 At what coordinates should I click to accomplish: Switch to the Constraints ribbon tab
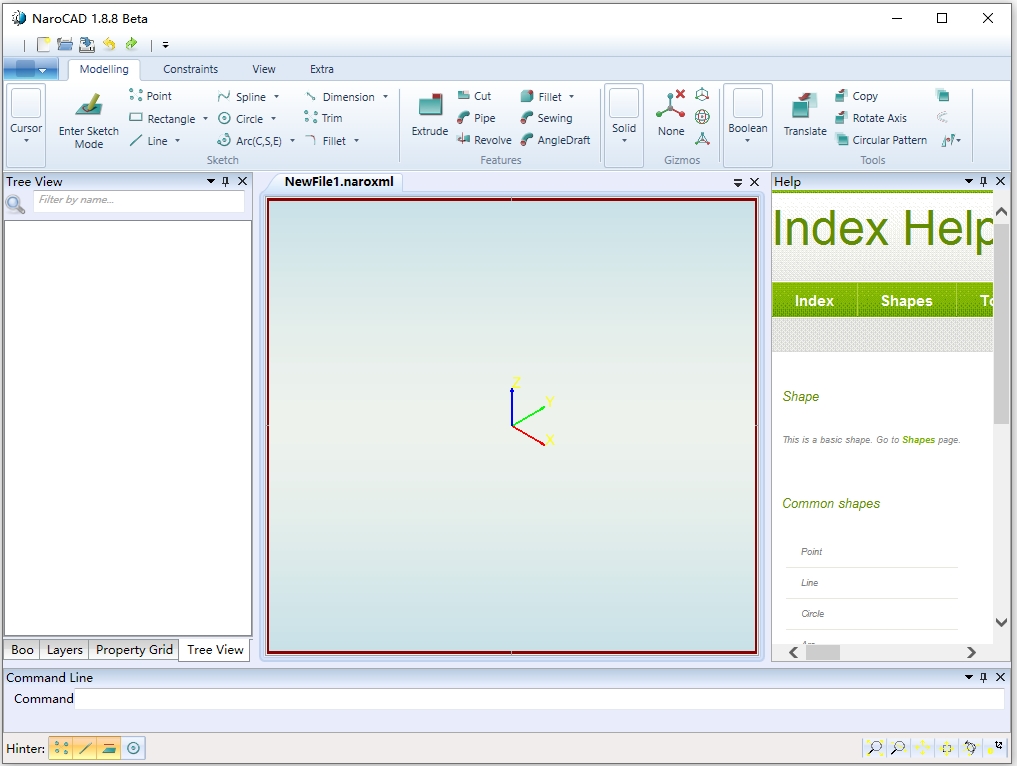190,69
